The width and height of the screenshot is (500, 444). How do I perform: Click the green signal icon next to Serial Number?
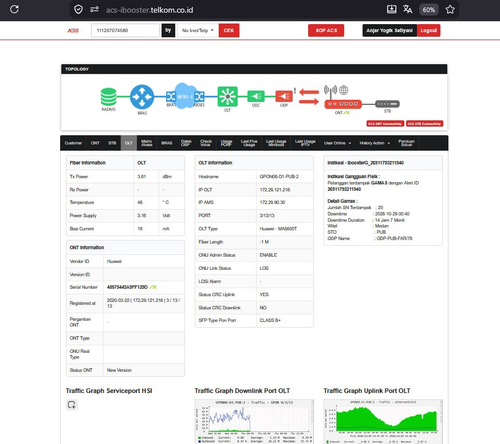pos(153,287)
